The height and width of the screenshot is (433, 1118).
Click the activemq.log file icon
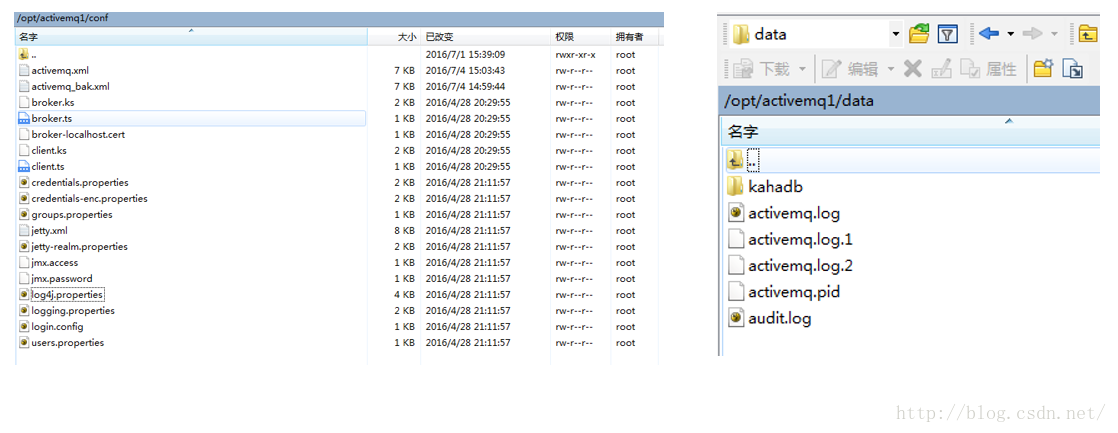pyautogui.click(x=736, y=213)
